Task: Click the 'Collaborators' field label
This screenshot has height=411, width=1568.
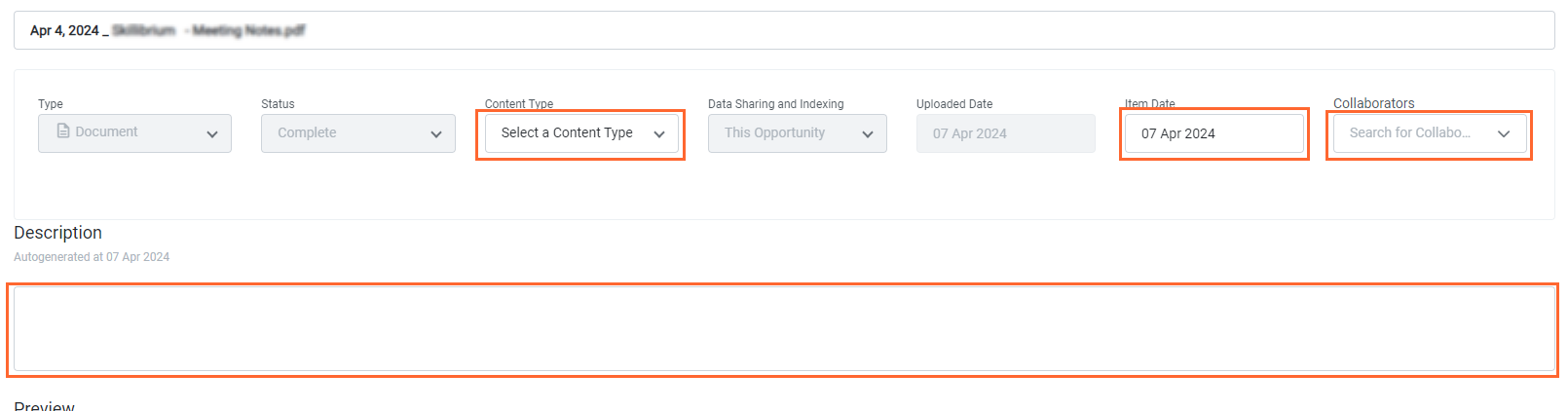Action: coord(1373,103)
